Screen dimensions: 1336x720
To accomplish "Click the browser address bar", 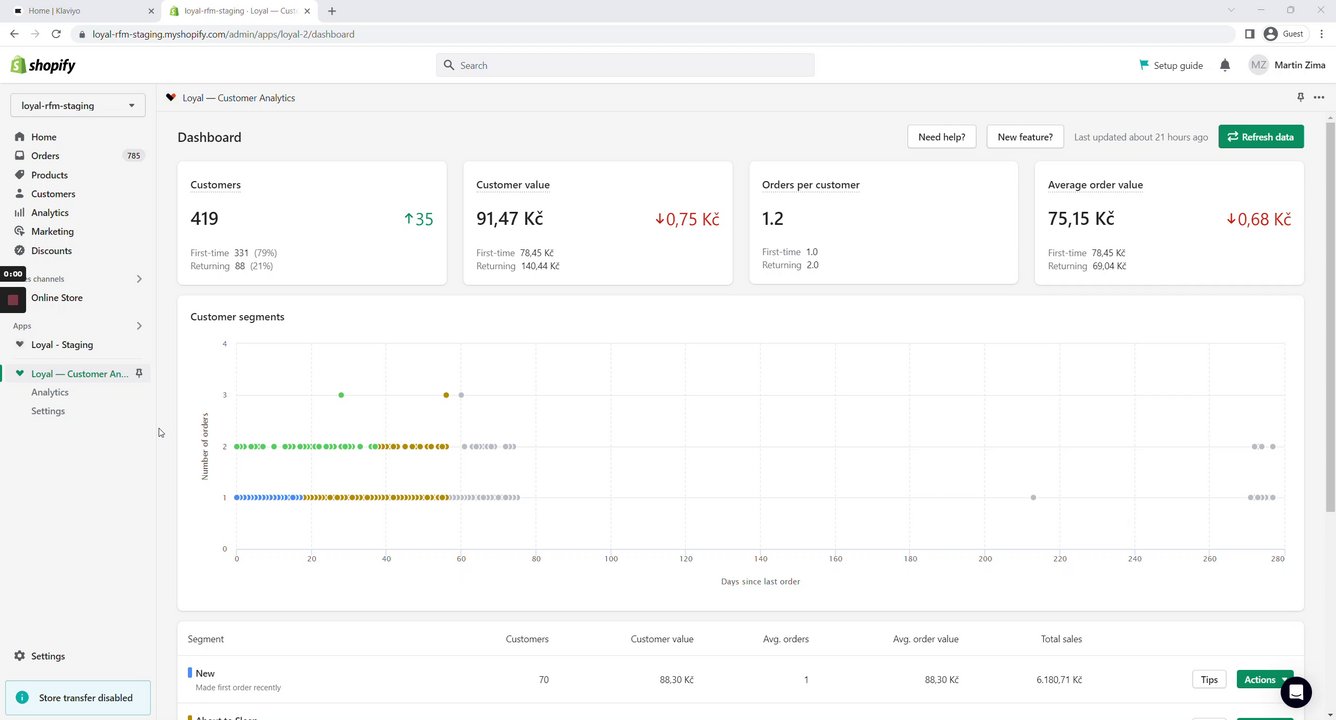I will [x=654, y=34].
